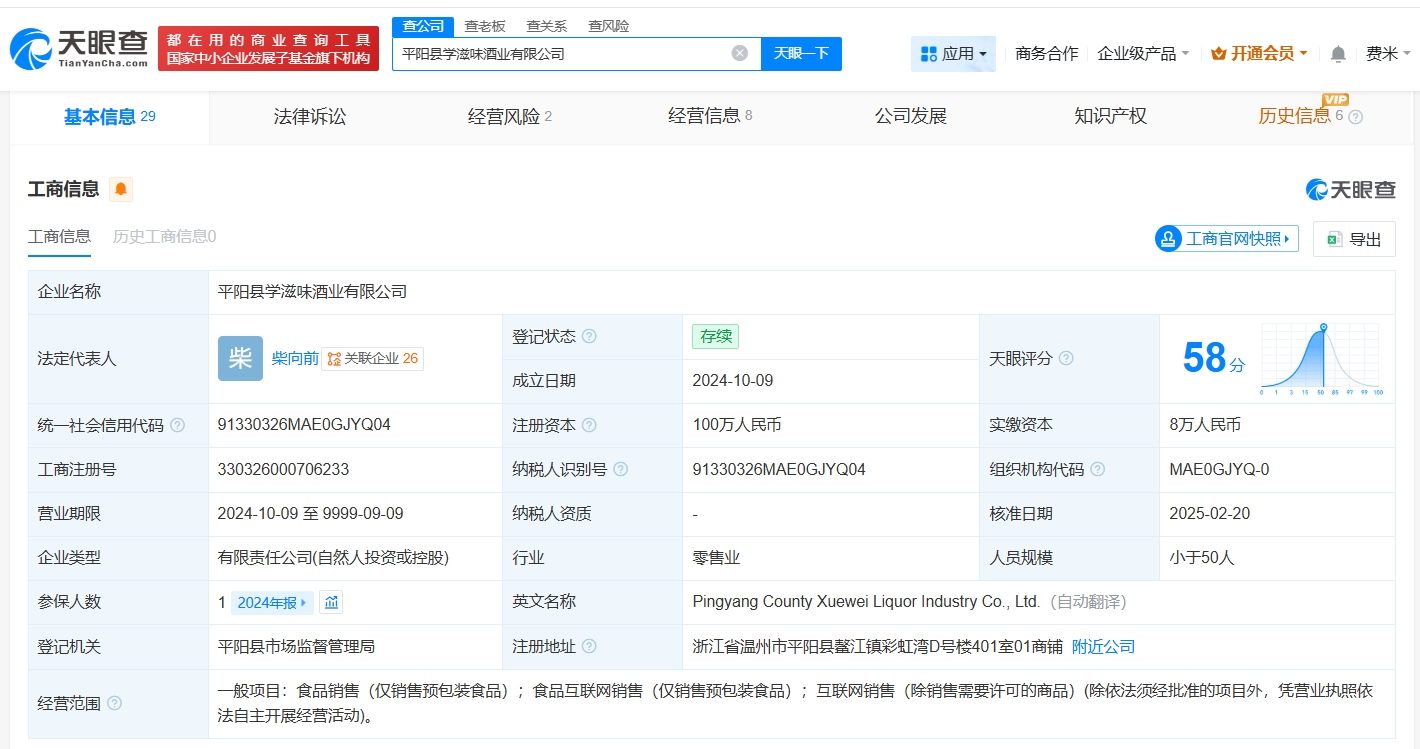The image size is (1420, 749).
Task: Click help icon next to 历史信息 tab
Action: (x=1356, y=117)
